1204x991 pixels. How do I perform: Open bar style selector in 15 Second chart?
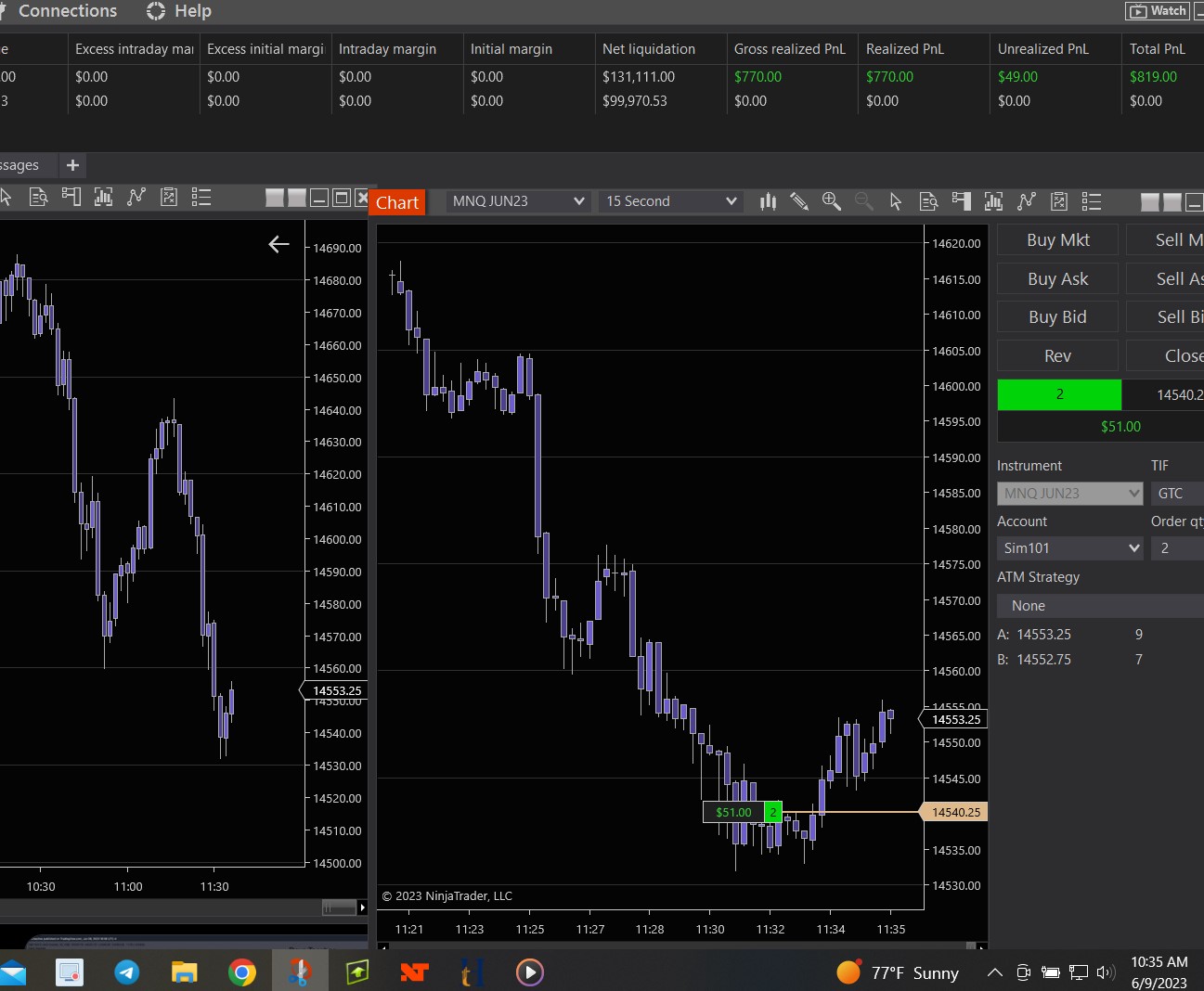pyautogui.click(x=768, y=201)
